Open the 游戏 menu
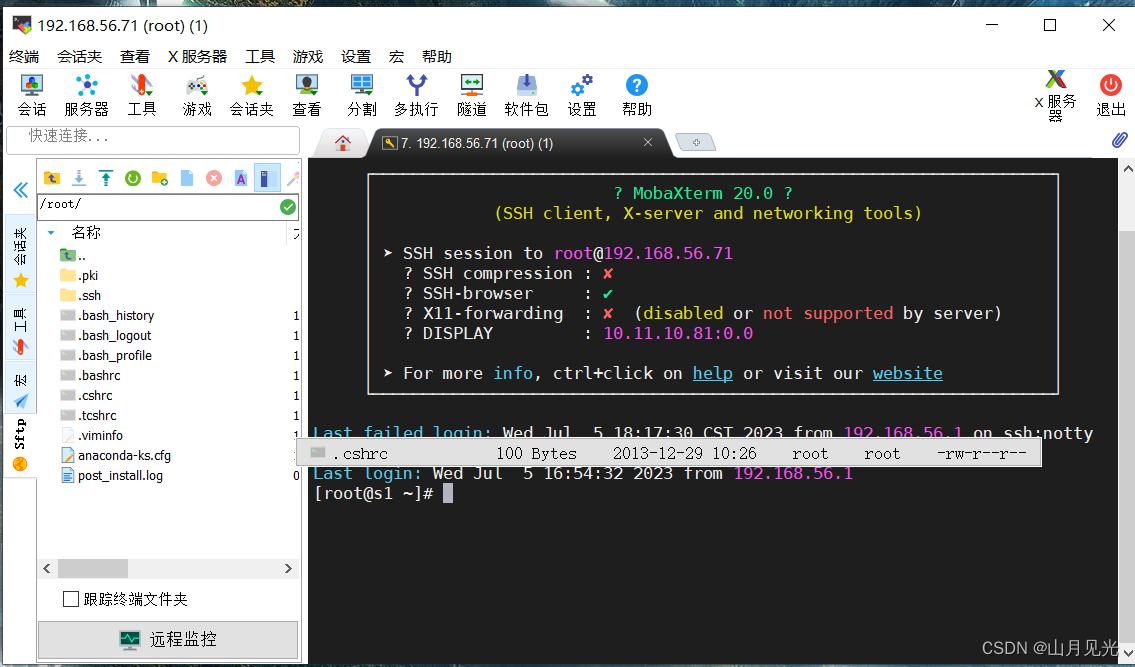This screenshot has width=1135, height=667. tap(308, 56)
